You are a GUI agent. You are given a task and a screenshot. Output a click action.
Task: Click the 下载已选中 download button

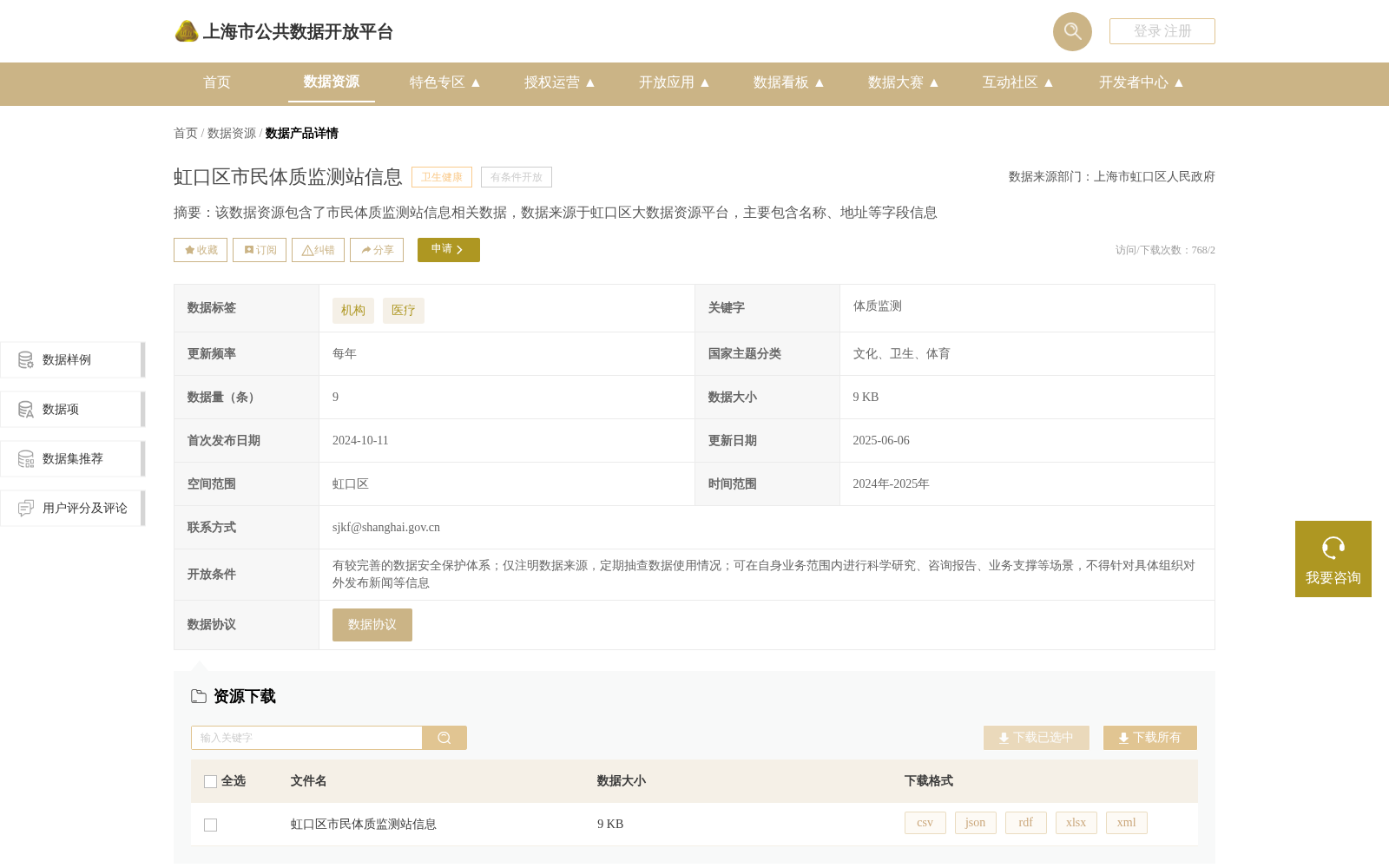(1037, 738)
